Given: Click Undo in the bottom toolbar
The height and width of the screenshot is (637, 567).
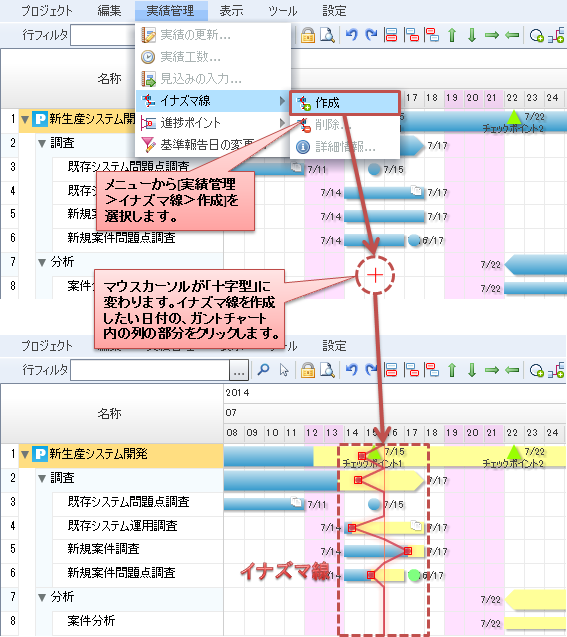Looking at the screenshot, I should [351, 370].
